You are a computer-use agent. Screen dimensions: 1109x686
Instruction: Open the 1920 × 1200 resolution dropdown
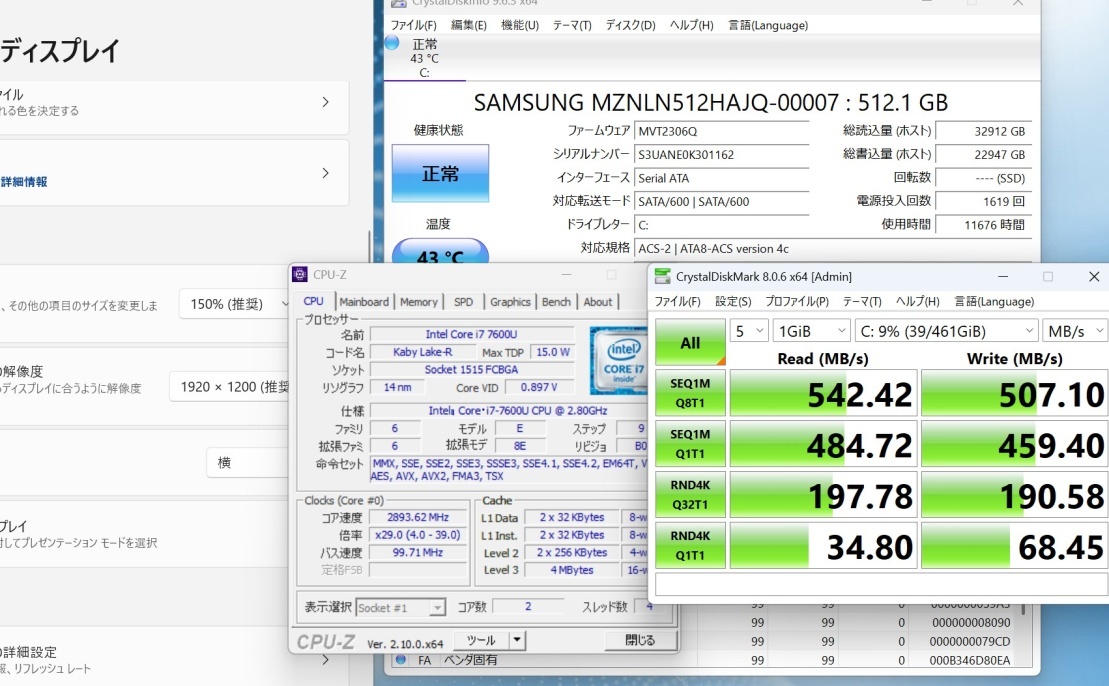coord(230,387)
